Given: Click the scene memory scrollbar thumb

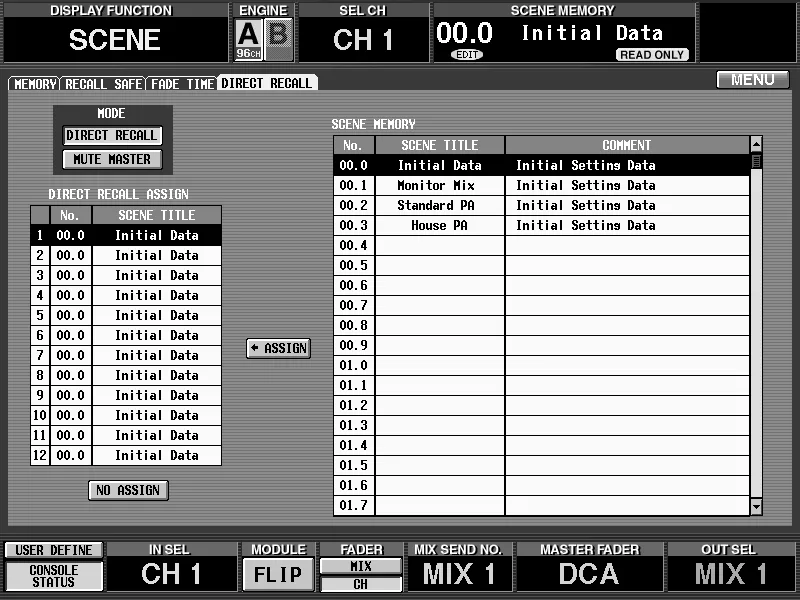Looking at the screenshot, I should tap(756, 162).
